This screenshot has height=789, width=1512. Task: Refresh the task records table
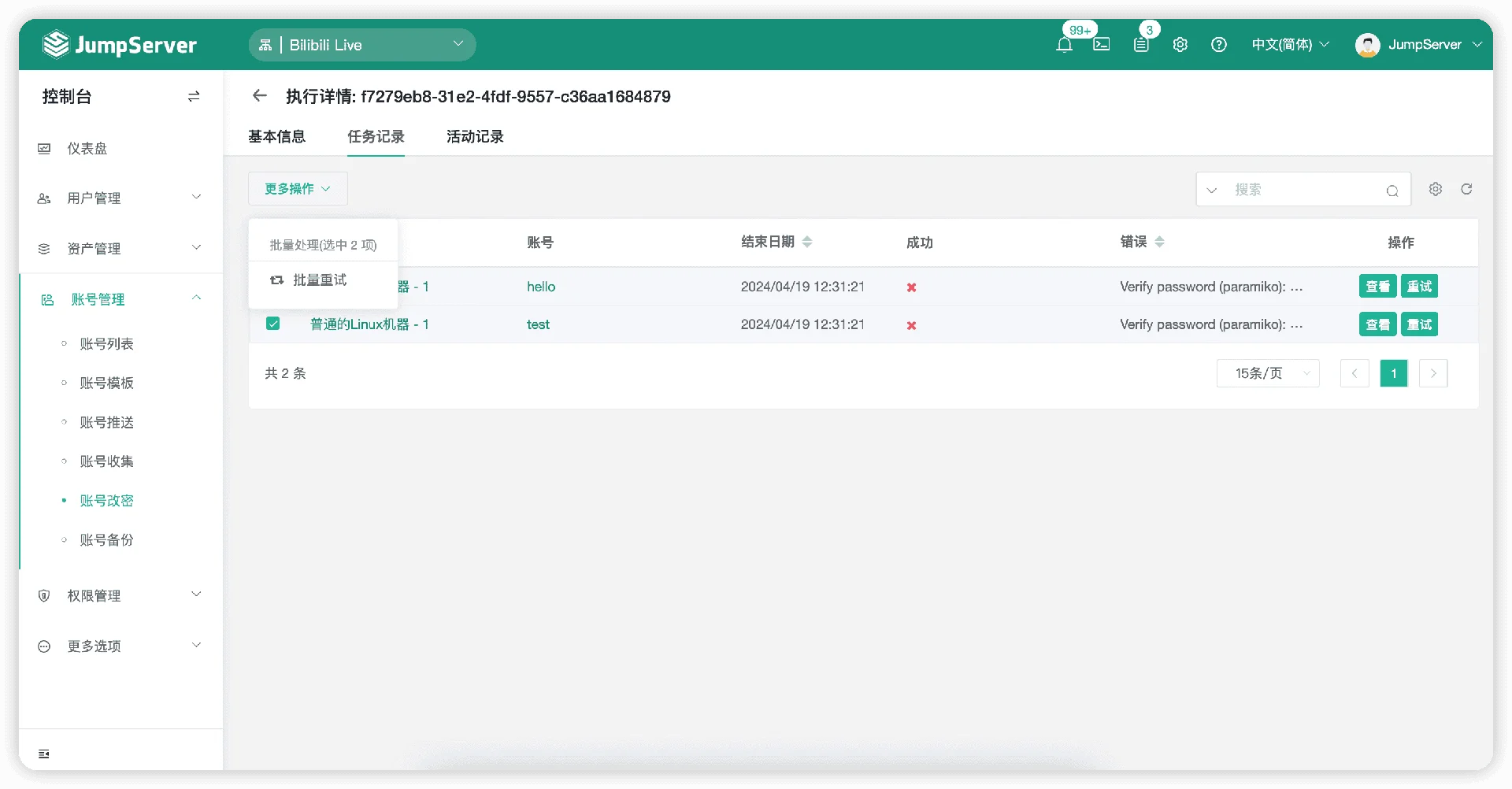coord(1466,189)
